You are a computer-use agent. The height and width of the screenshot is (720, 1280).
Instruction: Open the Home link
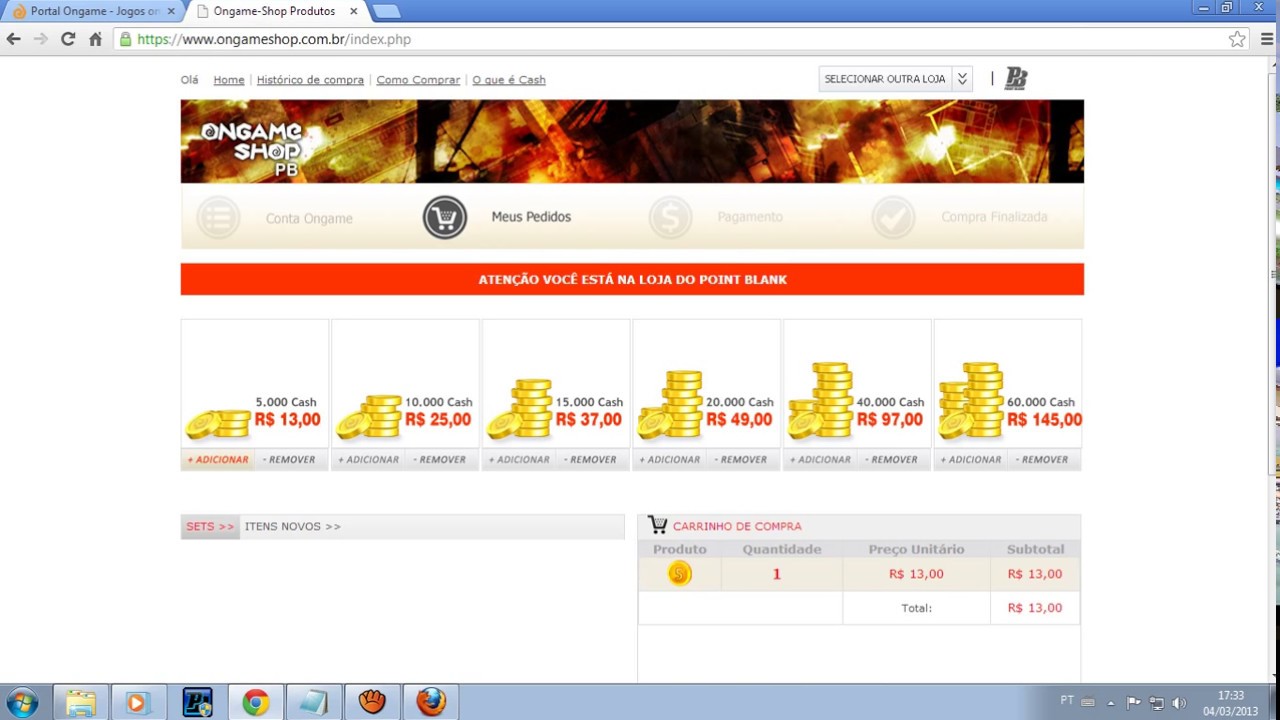[229, 80]
